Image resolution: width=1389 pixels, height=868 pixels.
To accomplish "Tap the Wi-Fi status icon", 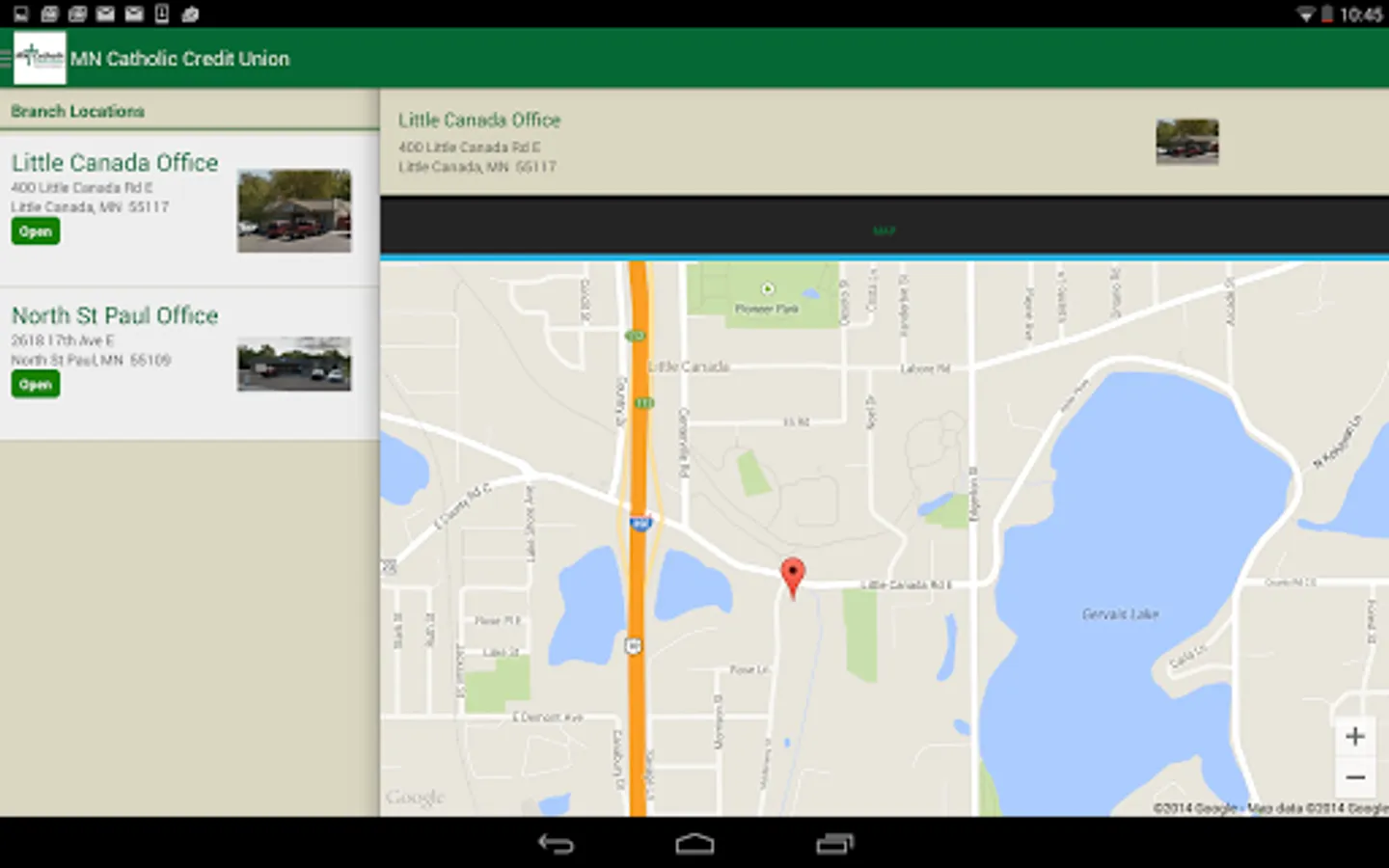I will point(1306,14).
